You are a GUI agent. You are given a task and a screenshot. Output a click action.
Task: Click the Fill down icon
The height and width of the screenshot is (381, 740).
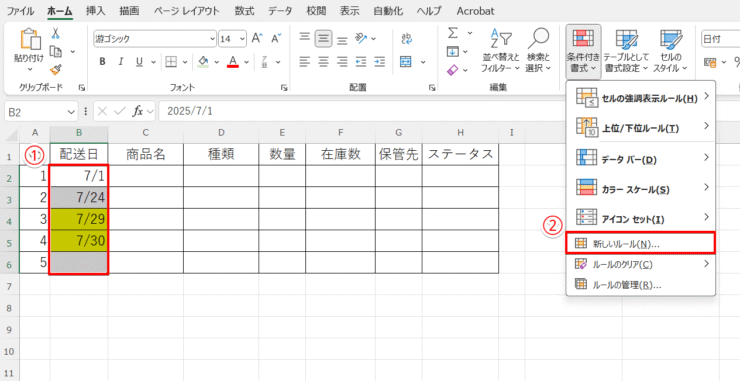(452, 51)
